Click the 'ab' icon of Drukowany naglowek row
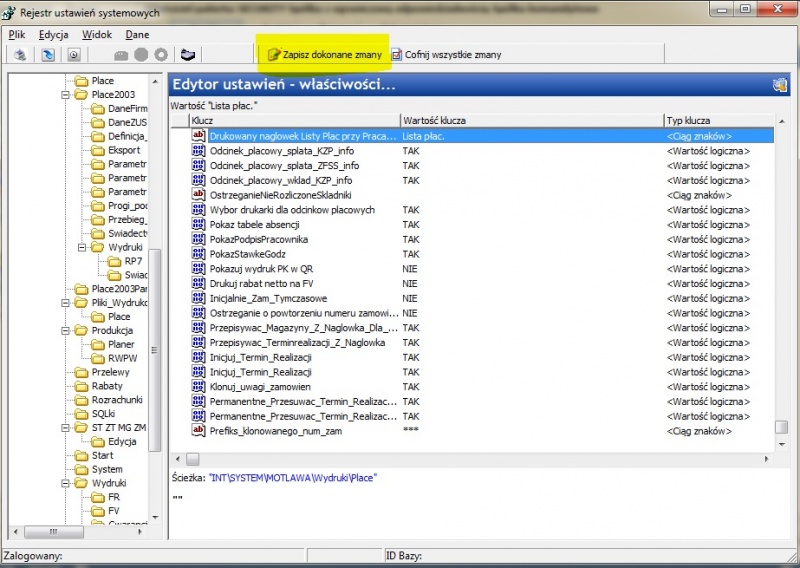Viewport: 800px width, 568px height. click(x=198, y=136)
